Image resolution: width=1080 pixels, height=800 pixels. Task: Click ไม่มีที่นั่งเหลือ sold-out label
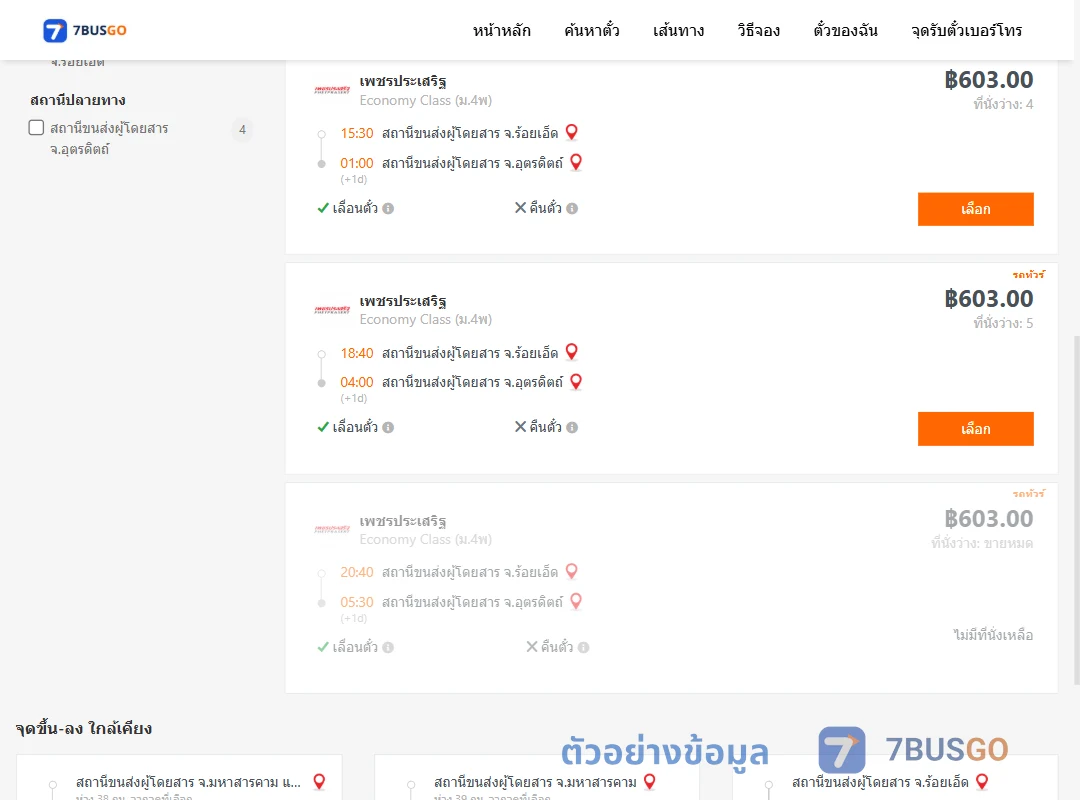point(993,635)
